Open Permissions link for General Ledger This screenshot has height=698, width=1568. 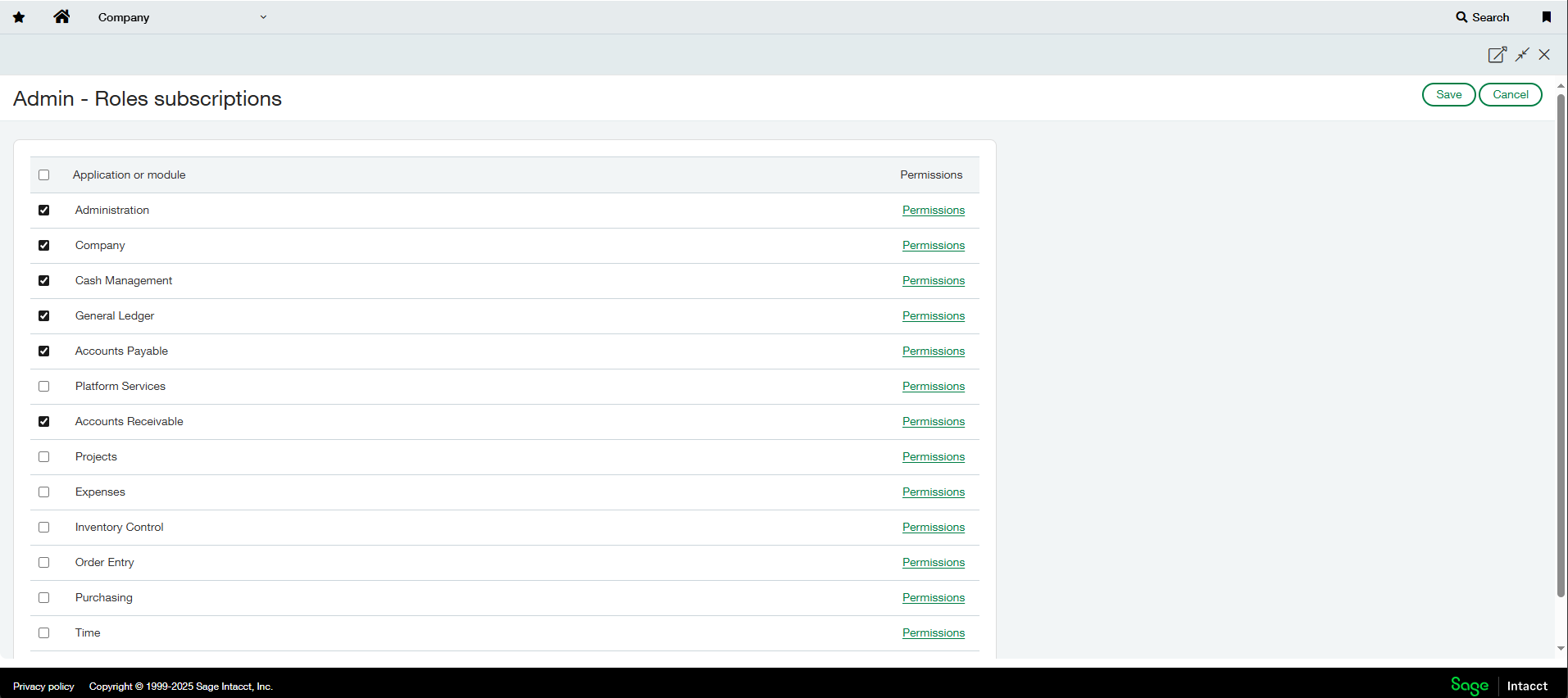click(933, 316)
